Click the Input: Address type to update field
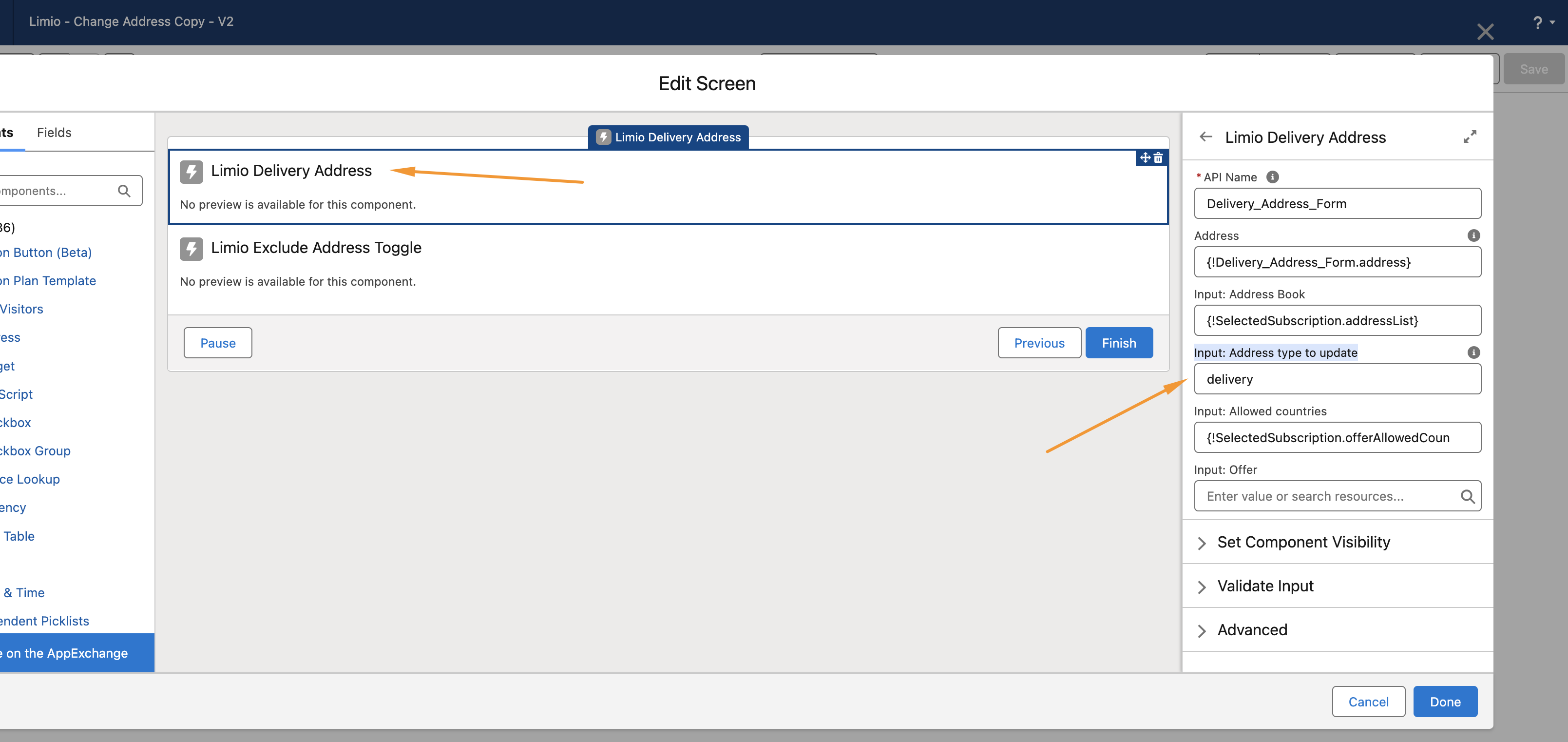The width and height of the screenshot is (1568, 742). (x=1337, y=379)
